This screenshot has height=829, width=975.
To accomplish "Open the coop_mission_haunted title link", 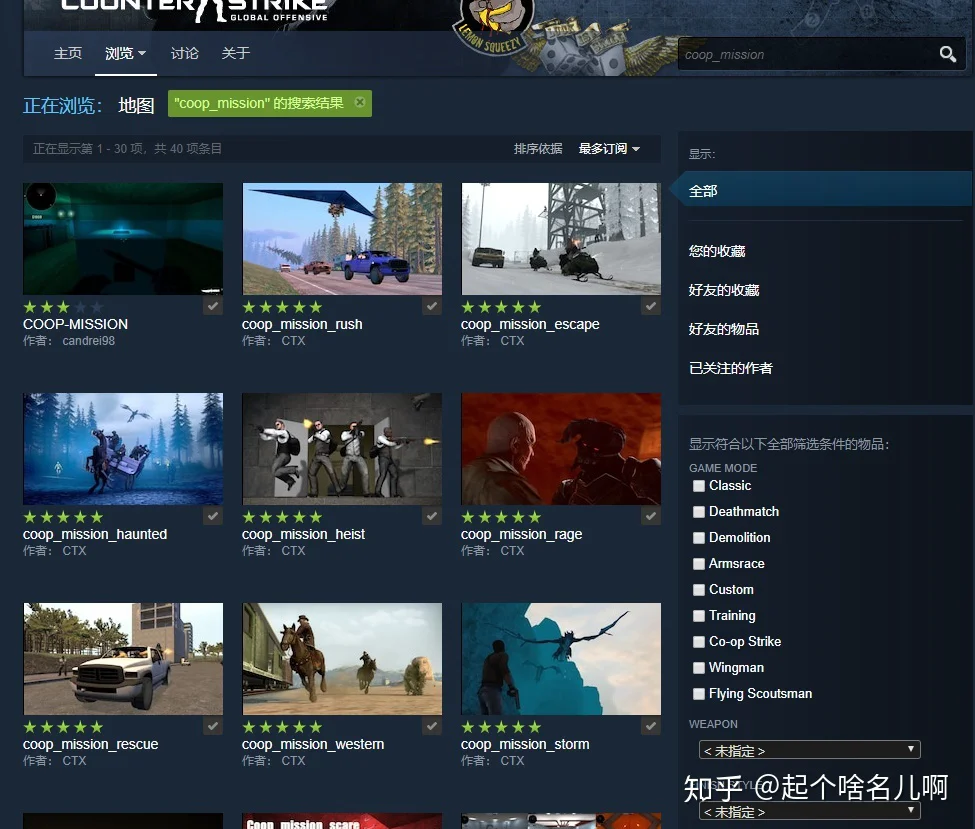I will (95, 534).
